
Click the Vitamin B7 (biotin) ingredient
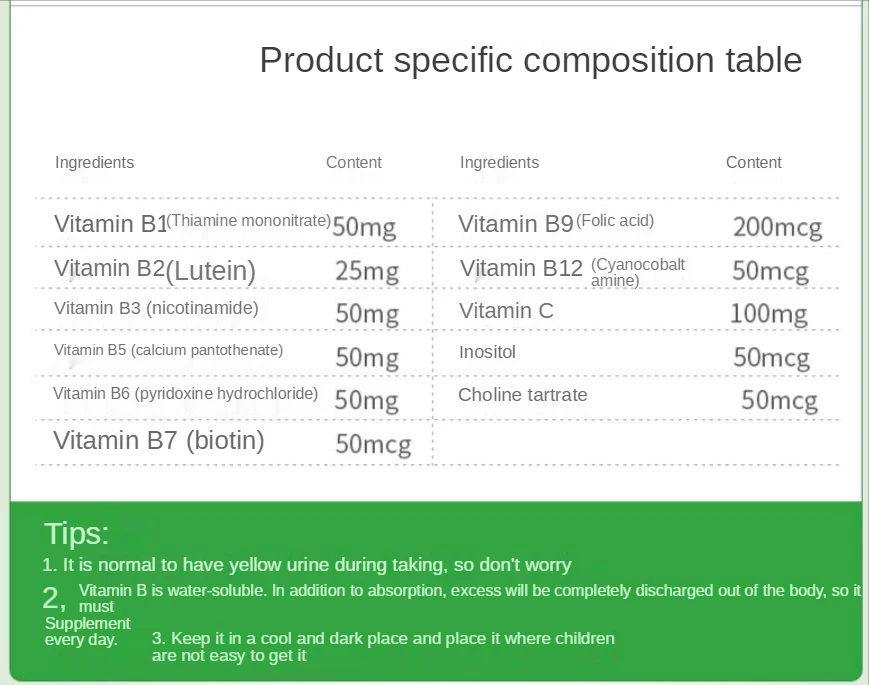click(x=159, y=440)
